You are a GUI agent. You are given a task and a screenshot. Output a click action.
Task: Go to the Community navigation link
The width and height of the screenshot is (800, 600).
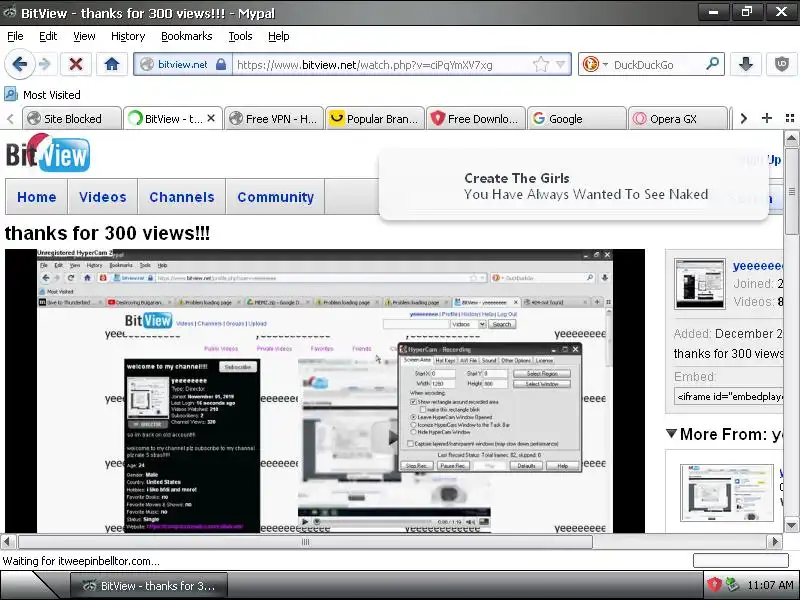(x=276, y=197)
